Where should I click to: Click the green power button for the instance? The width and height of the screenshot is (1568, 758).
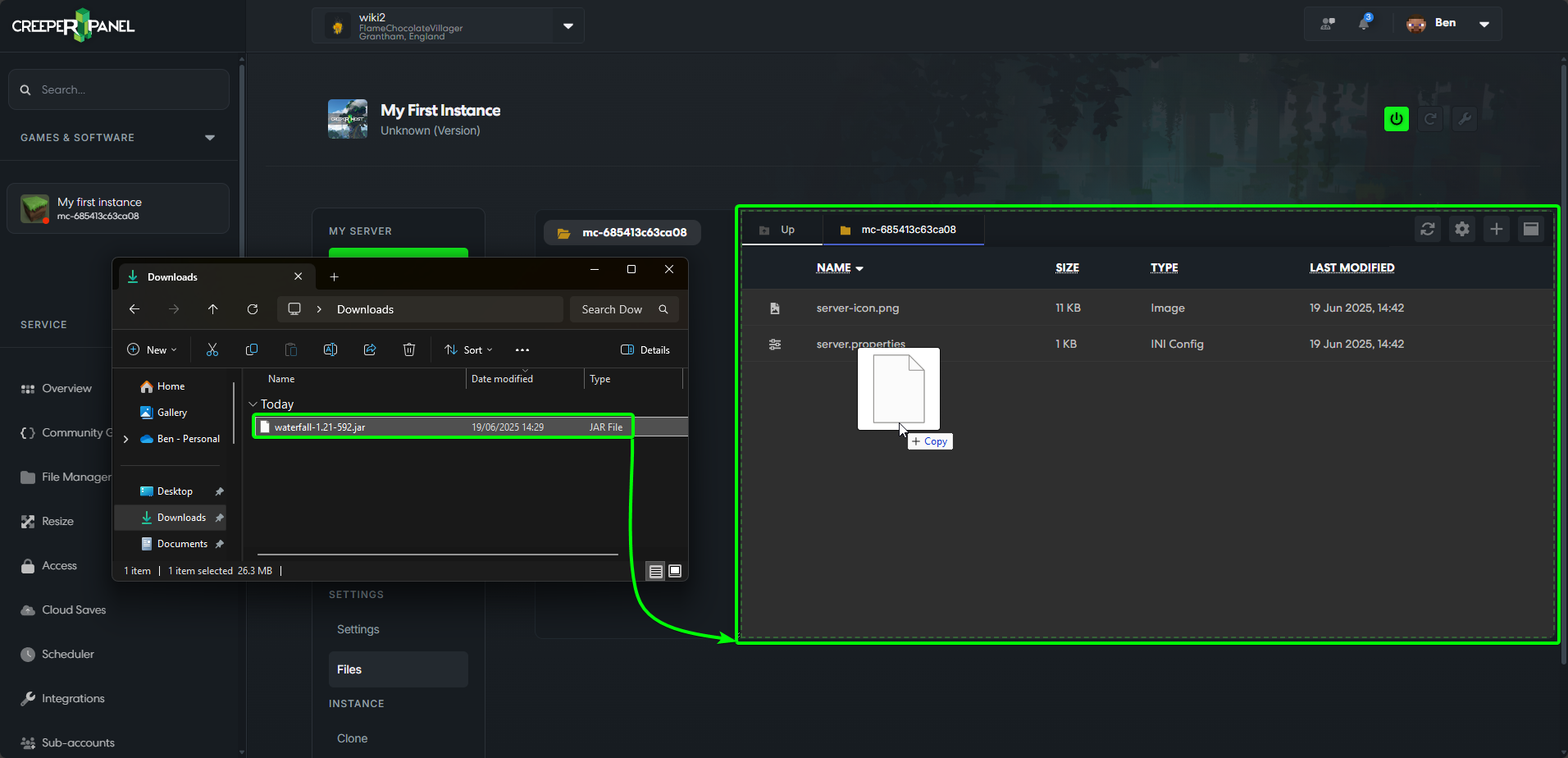click(x=1396, y=119)
